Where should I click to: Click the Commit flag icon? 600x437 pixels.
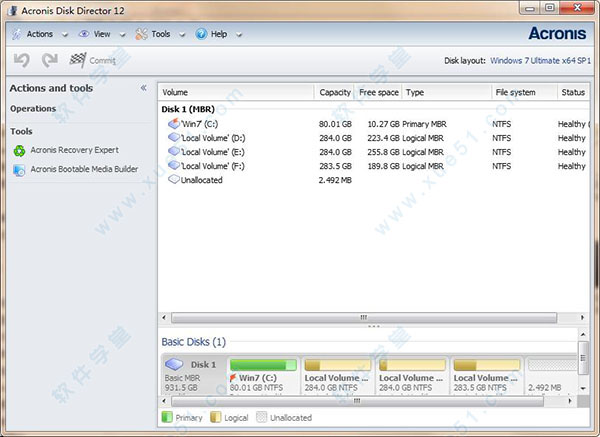click(76, 60)
